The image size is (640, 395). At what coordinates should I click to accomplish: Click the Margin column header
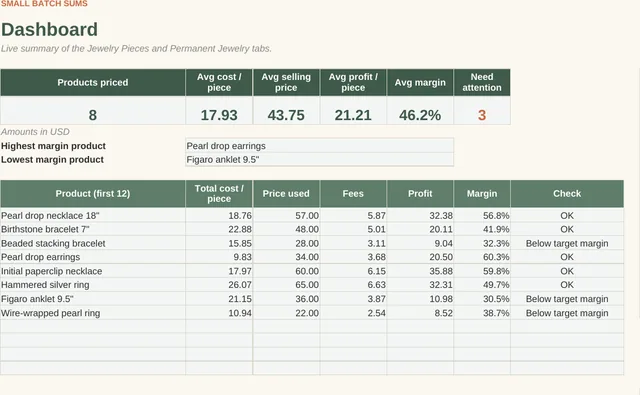coord(482,193)
